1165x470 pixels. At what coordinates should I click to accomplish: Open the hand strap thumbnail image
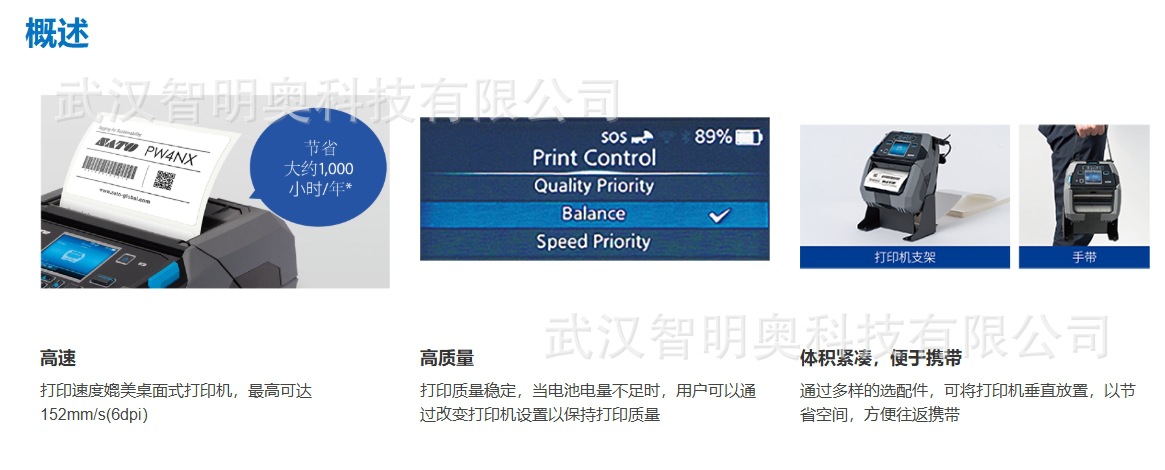click(x=1084, y=185)
